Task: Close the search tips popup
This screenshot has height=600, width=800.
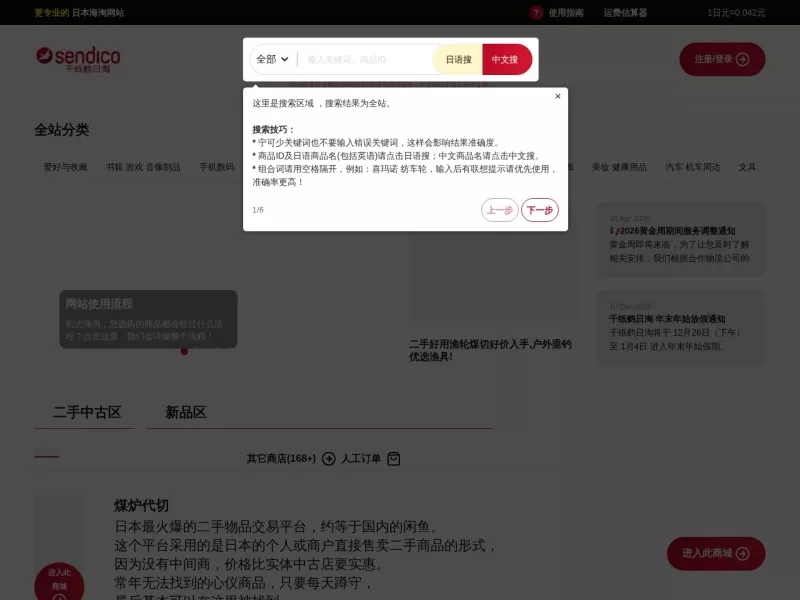Action: click(x=558, y=96)
